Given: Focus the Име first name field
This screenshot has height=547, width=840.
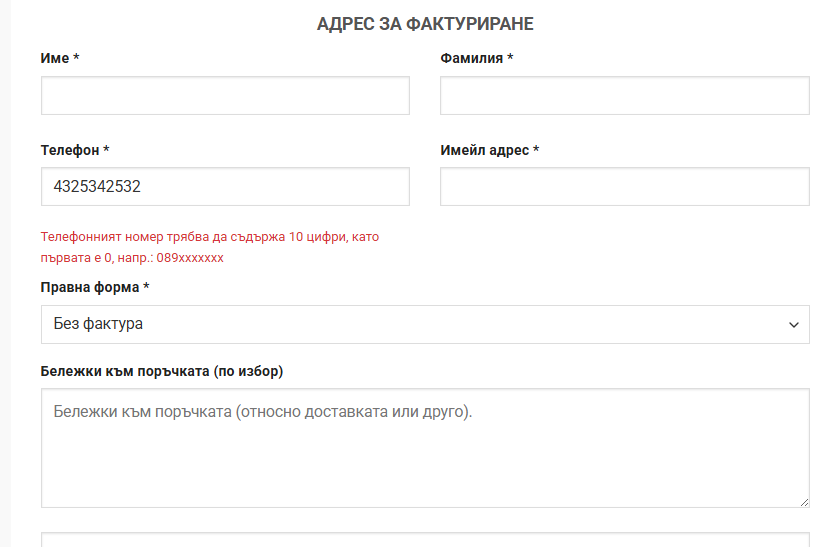Looking at the screenshot, I should tap(225, 96).
